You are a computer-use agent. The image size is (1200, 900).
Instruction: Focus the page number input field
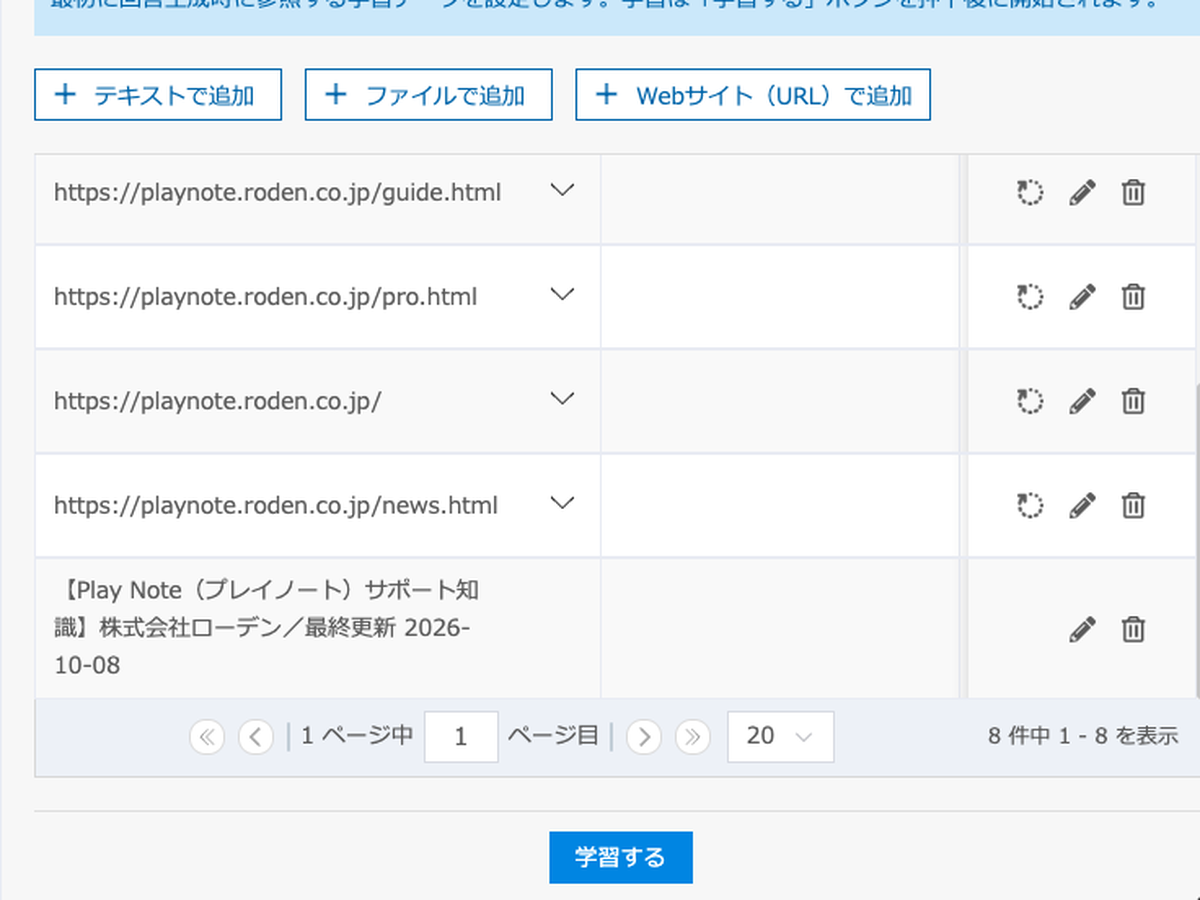[x=461, y=737]
